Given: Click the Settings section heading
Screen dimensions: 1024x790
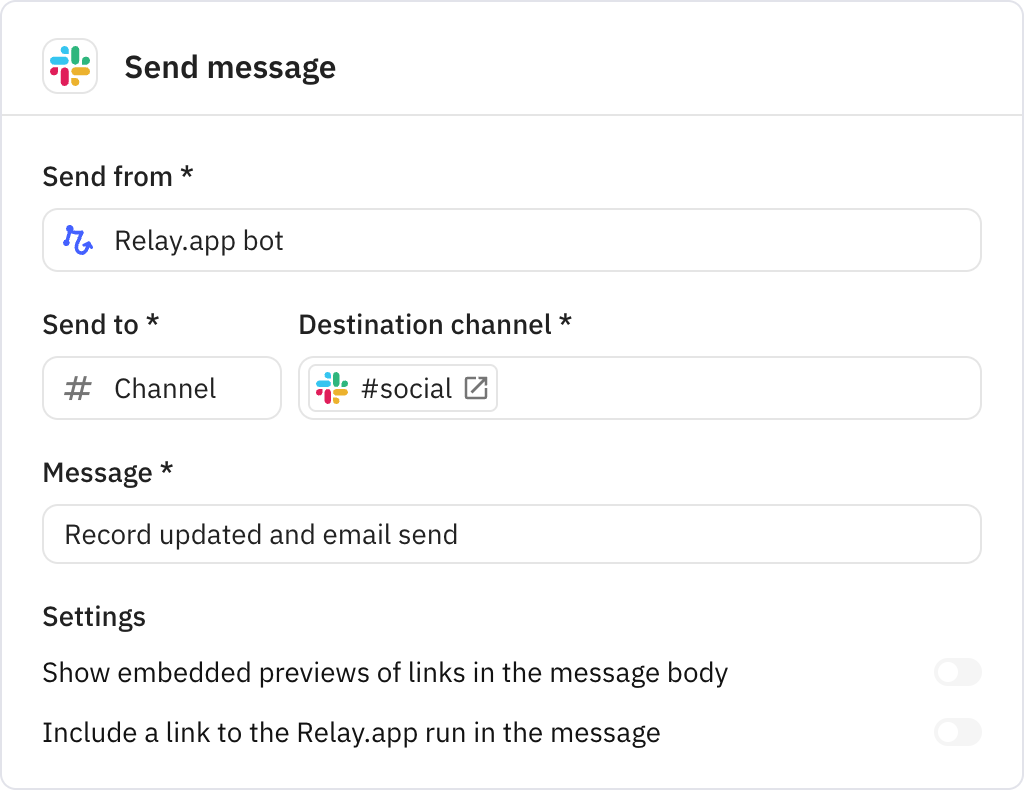Looking at the screenshot, I should [x=94, y=617].
